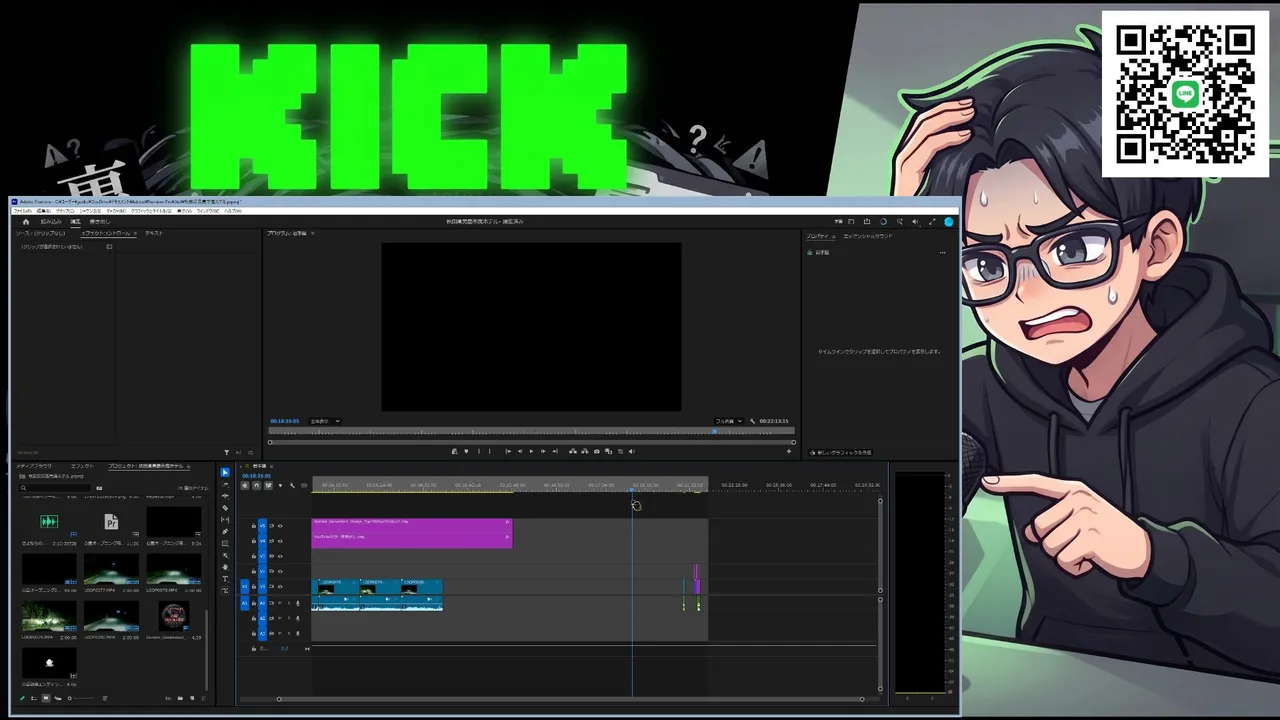Image resolution: width=1280 pixels, height=720 pixels.
Task: Mute audio track A1
Action: click(x=279, y=603)
